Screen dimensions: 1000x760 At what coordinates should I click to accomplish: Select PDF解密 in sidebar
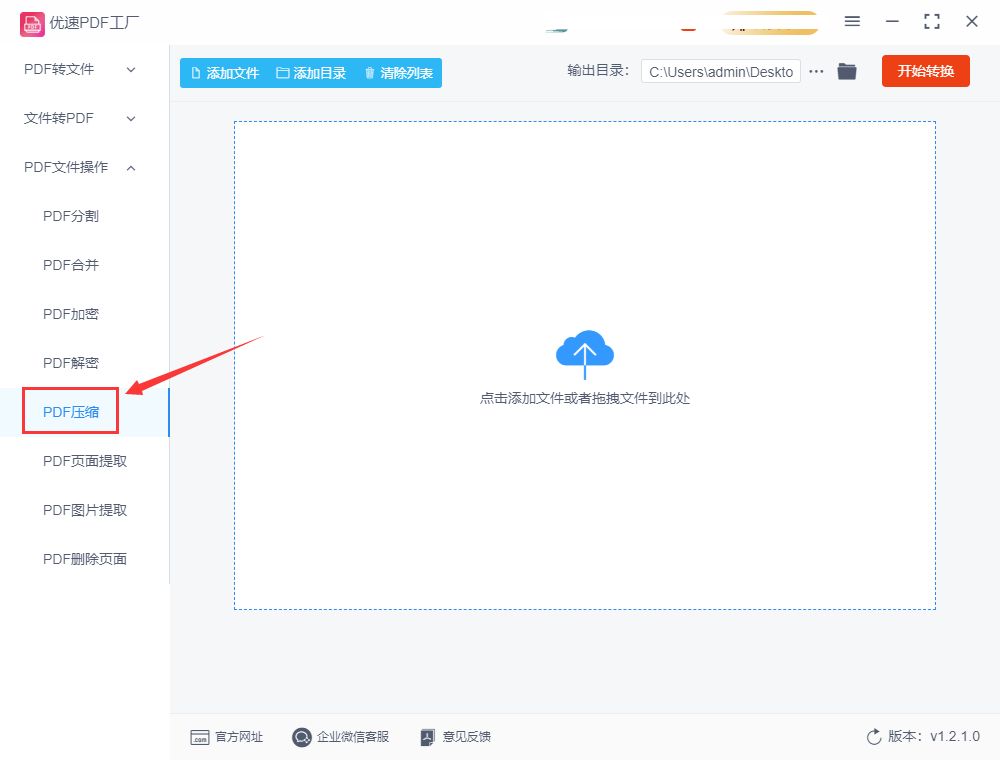tap(71, 363)
